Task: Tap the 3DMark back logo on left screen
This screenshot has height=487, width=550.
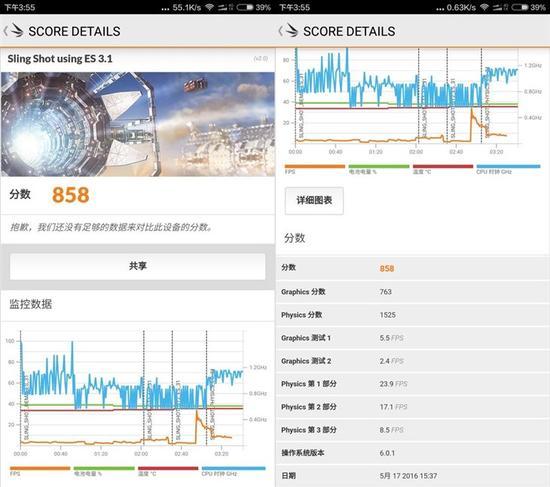Action: click(x=13, y=31)
